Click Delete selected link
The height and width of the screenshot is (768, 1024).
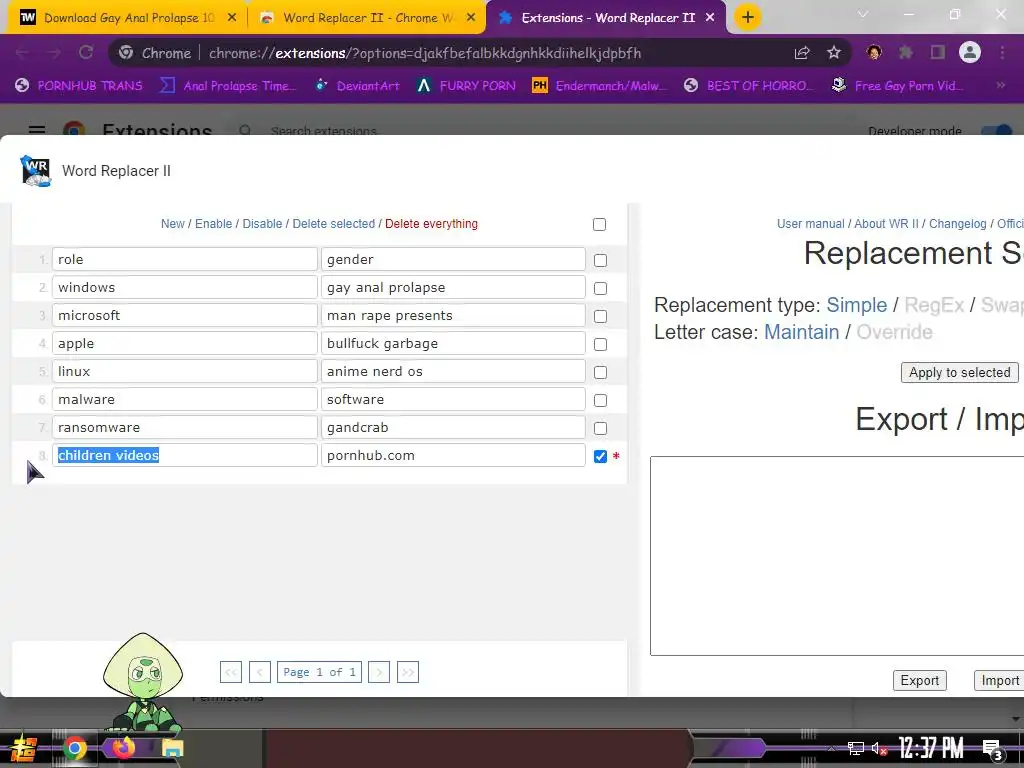click(334, 223)
